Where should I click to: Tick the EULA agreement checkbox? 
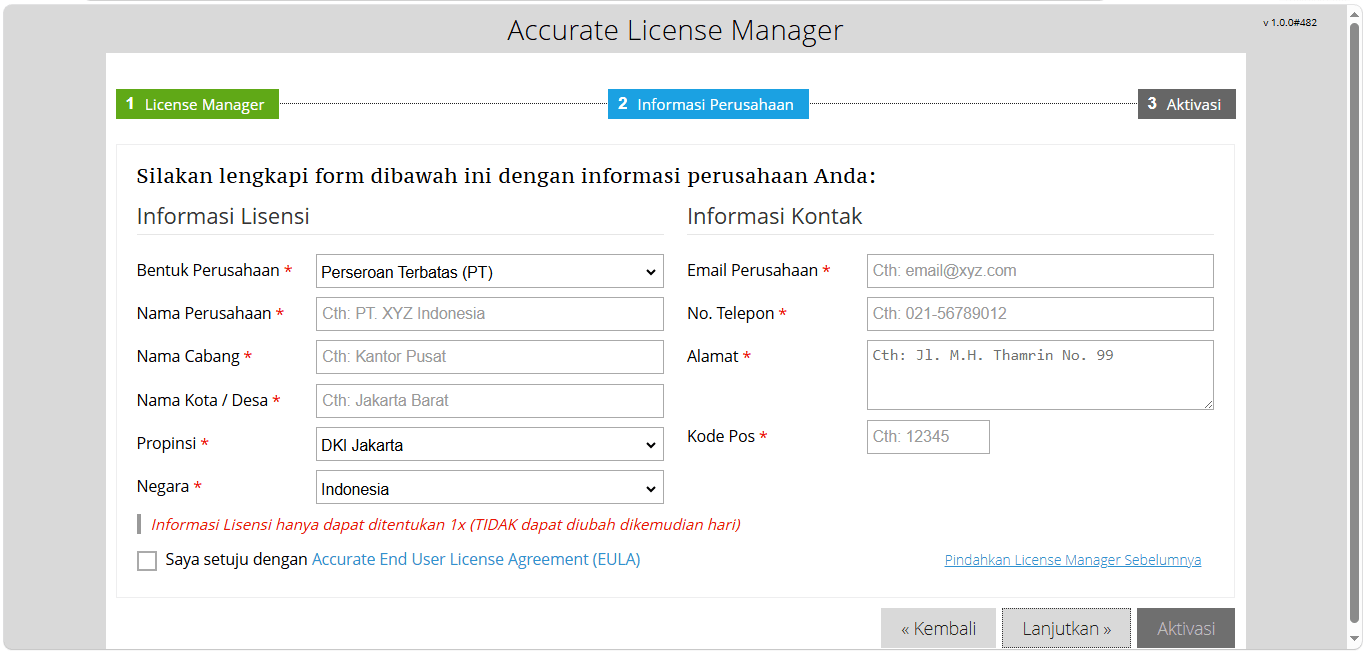(147, 561)
